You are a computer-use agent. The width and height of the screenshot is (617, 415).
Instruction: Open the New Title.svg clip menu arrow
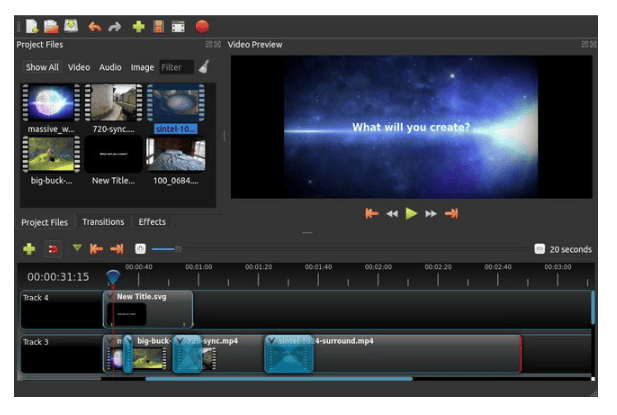[110, 297]
